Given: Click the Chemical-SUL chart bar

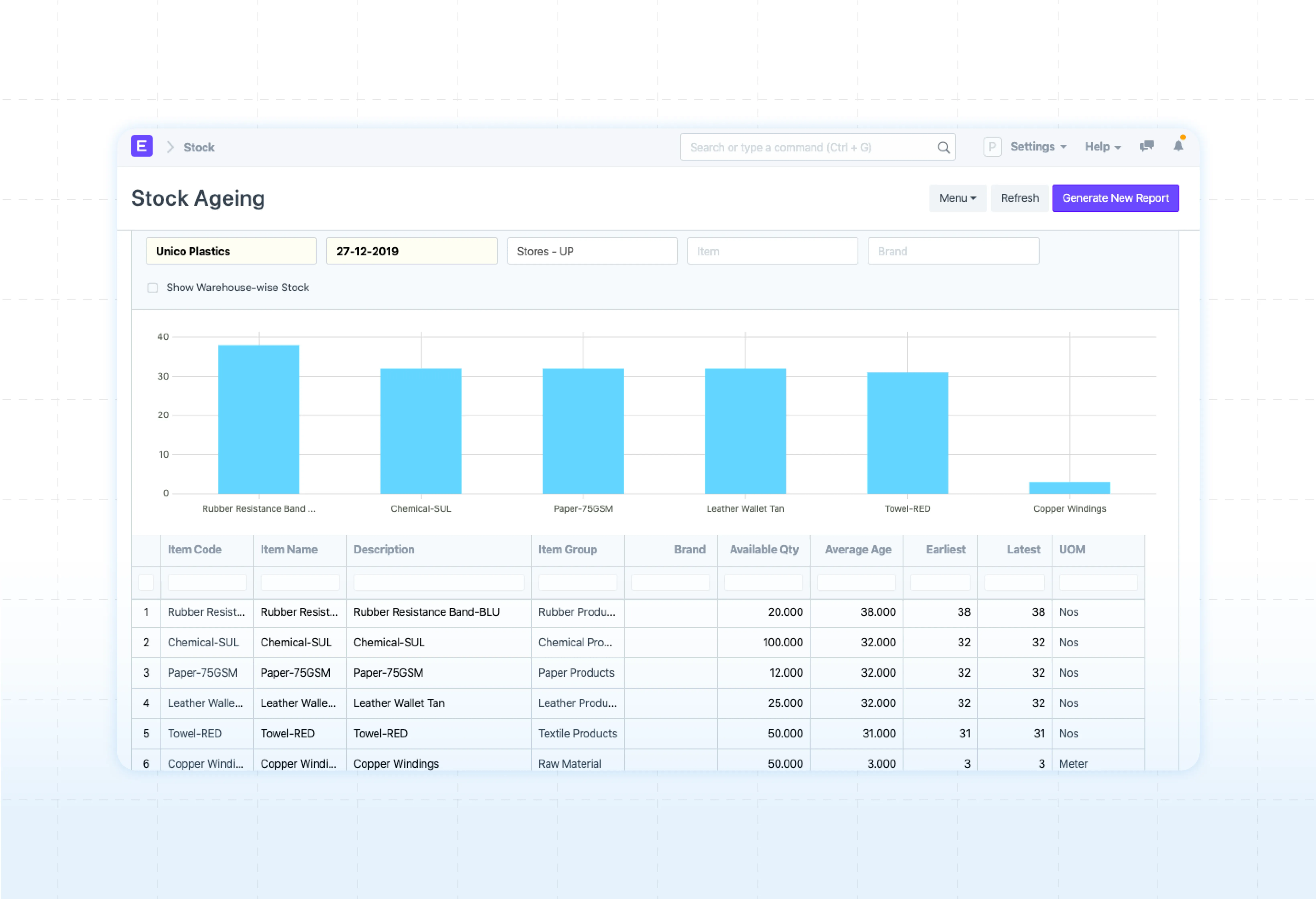Looking at the screenshot, I should click(x=421, y=430).
